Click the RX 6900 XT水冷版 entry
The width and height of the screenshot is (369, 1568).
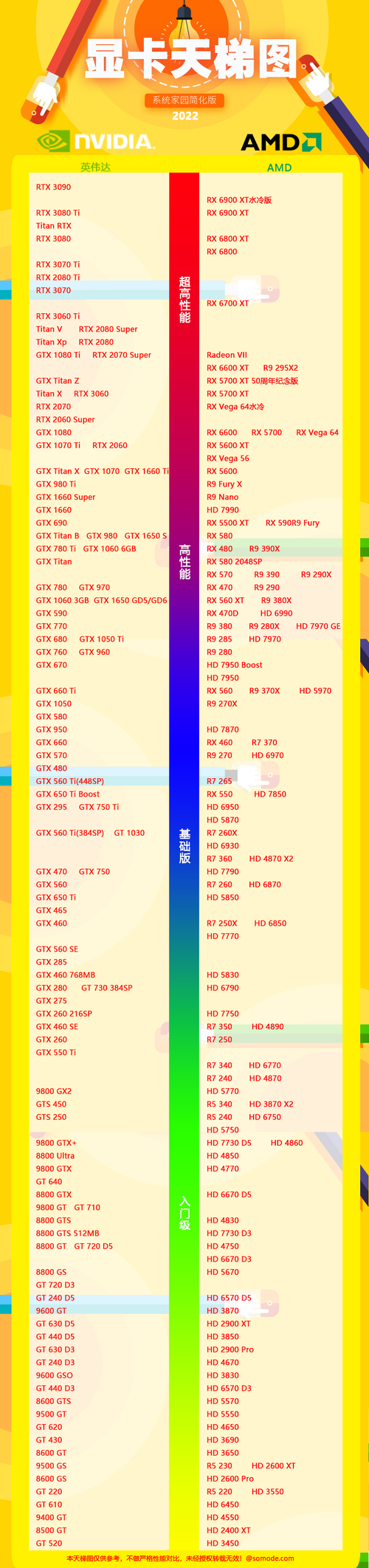coord(239,200)
